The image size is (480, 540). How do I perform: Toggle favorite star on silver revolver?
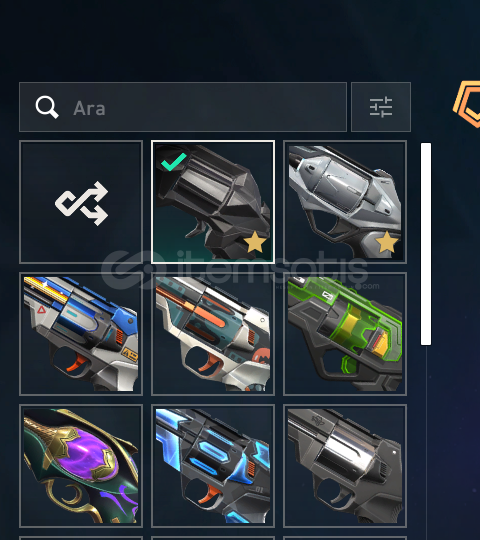click(387, 242)
